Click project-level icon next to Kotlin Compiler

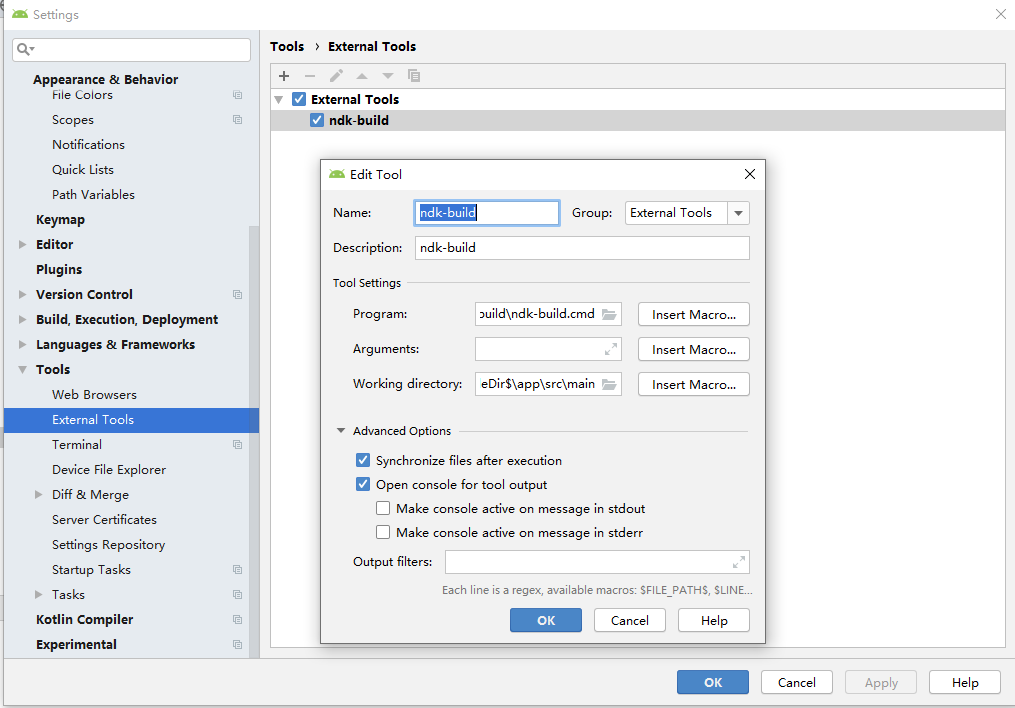tap(238, 619)
